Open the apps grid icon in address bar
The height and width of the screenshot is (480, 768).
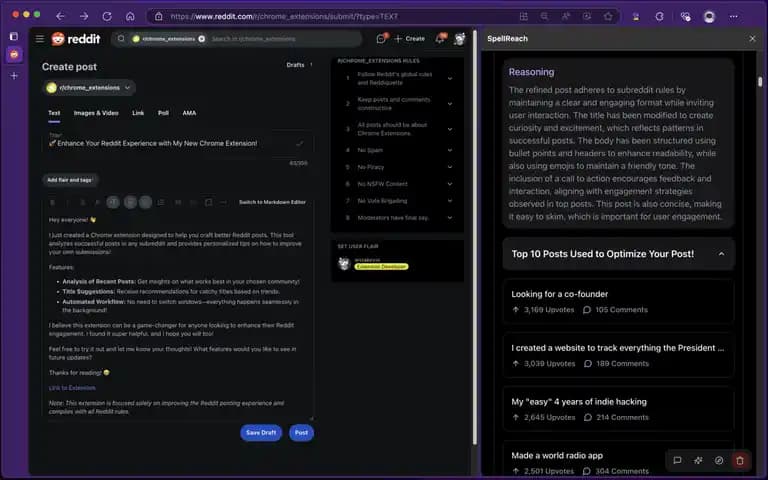pyautogui.click(x=523, y=17)
